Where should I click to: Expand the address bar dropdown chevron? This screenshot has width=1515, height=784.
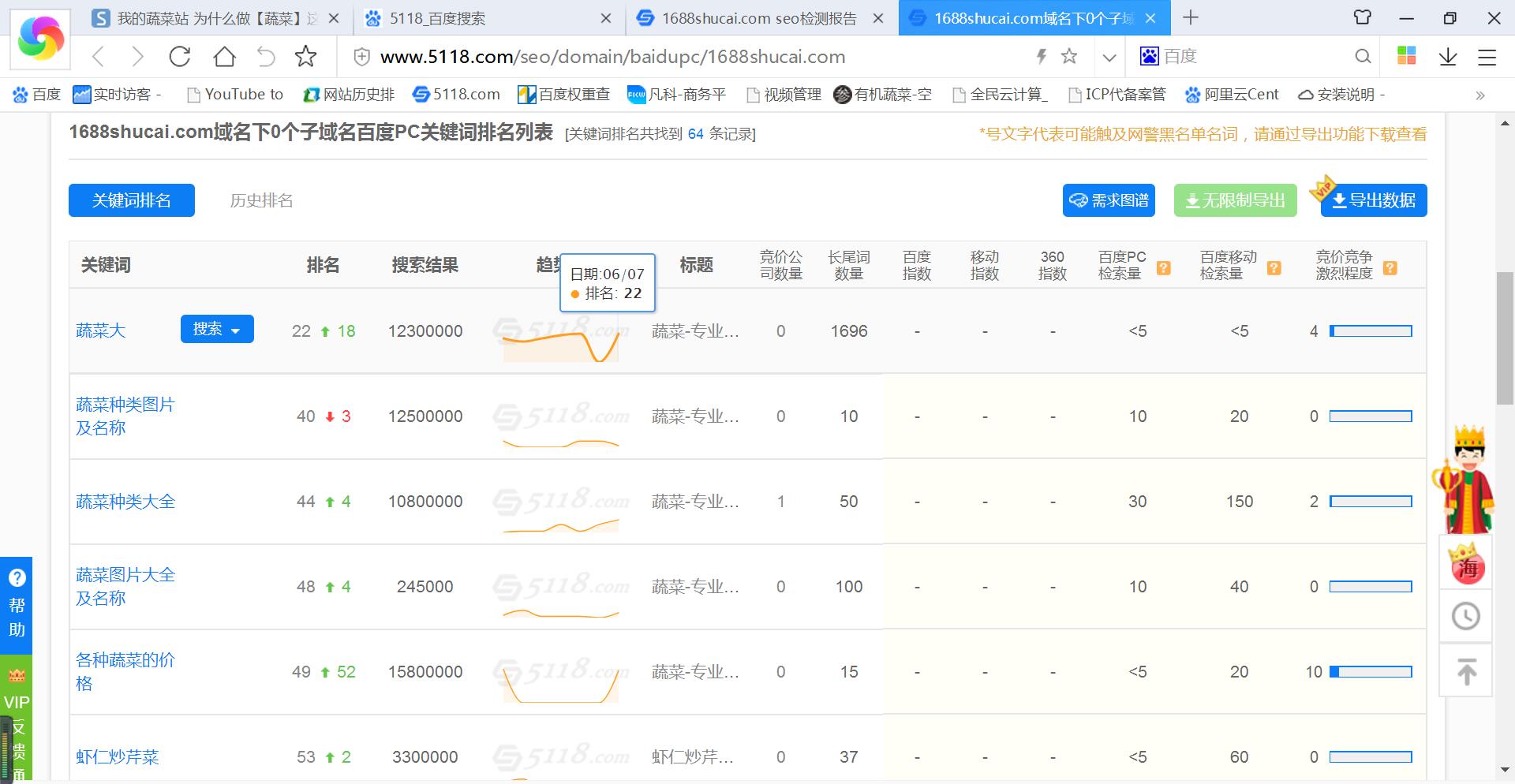1109,57
